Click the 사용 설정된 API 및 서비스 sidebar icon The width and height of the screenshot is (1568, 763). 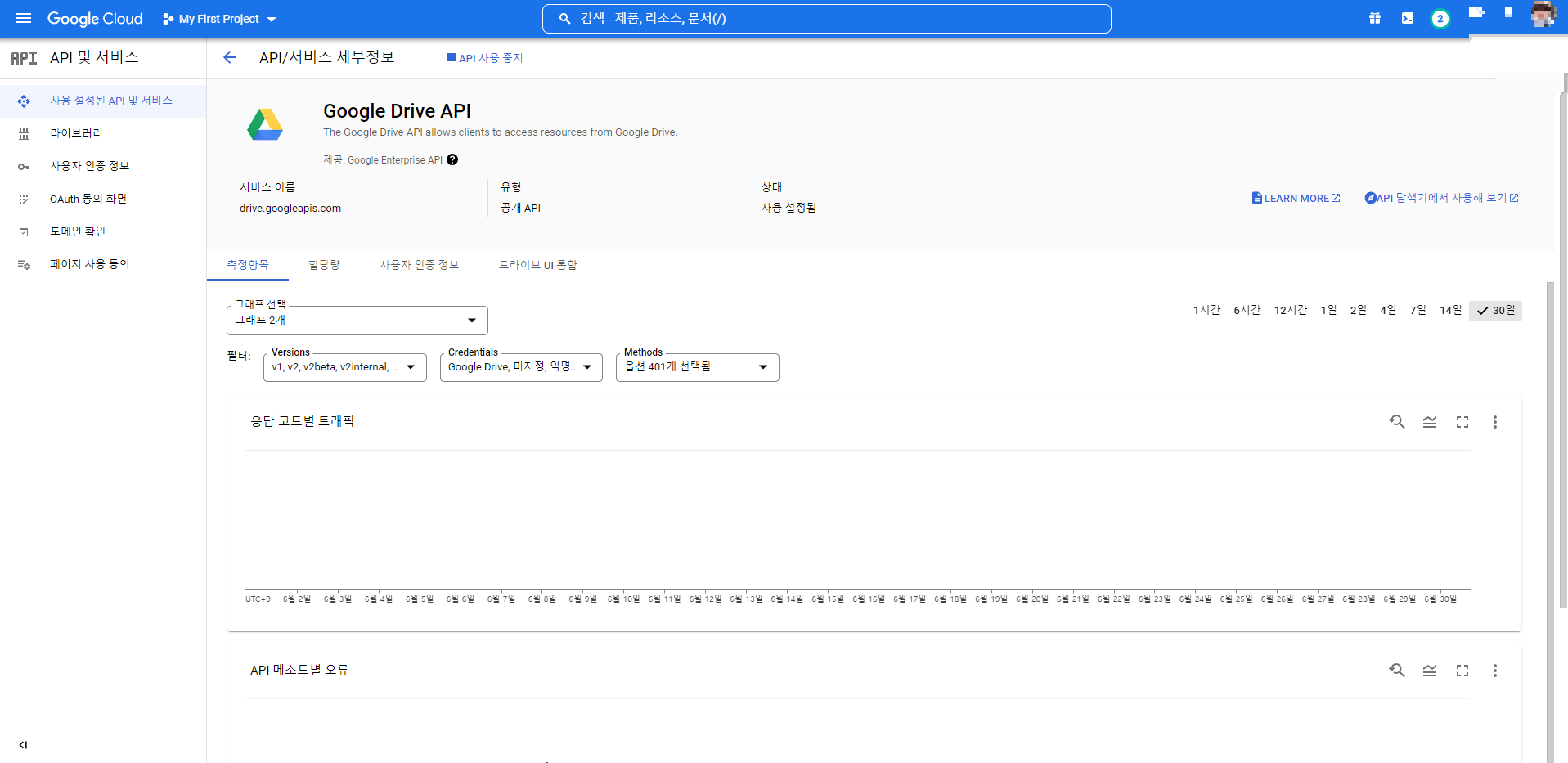pyautogui.click(x=24, y=101)
